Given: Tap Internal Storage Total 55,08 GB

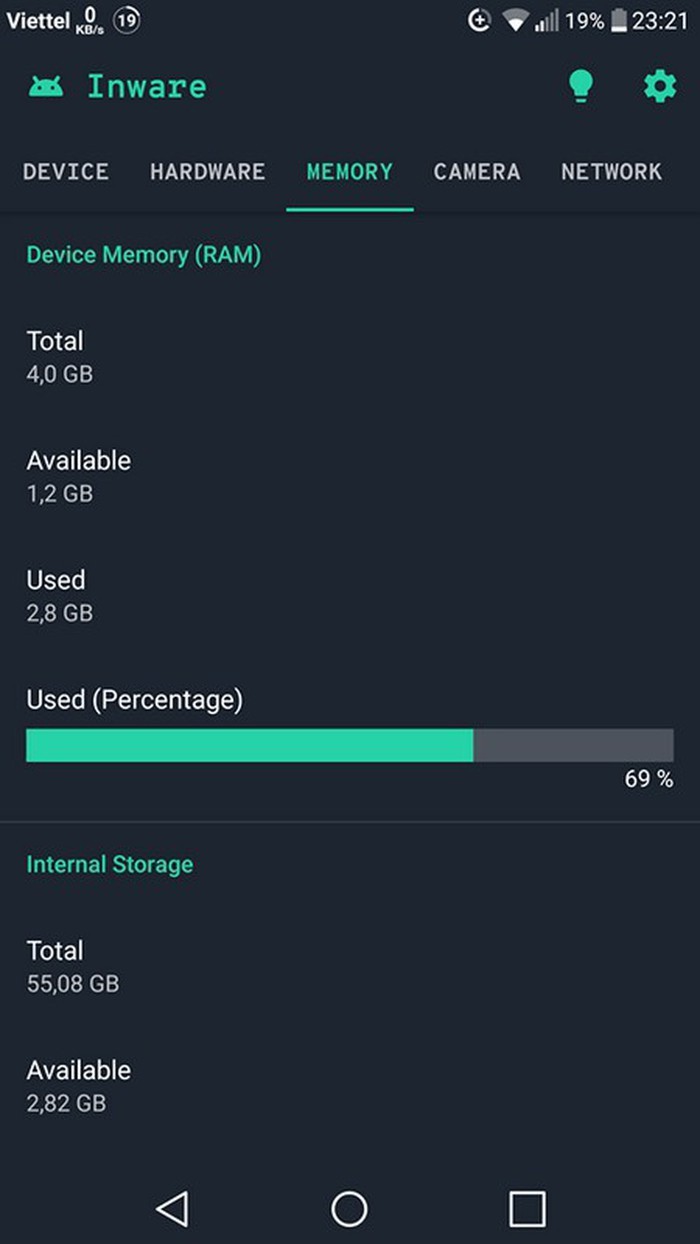Looking at the screenshot, I should (72, 966).
